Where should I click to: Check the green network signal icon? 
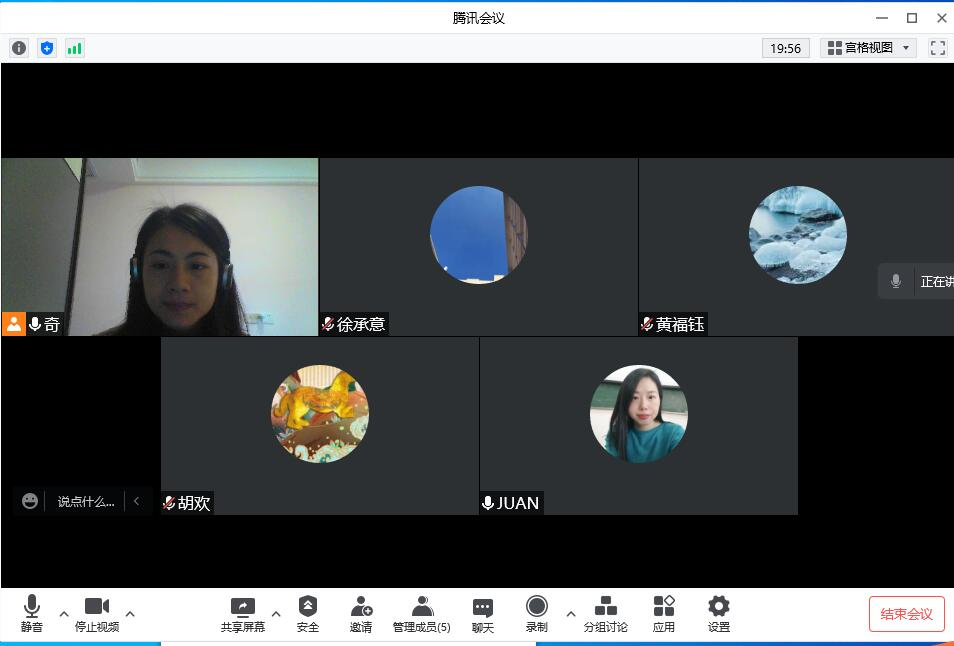tap(75, 48)
